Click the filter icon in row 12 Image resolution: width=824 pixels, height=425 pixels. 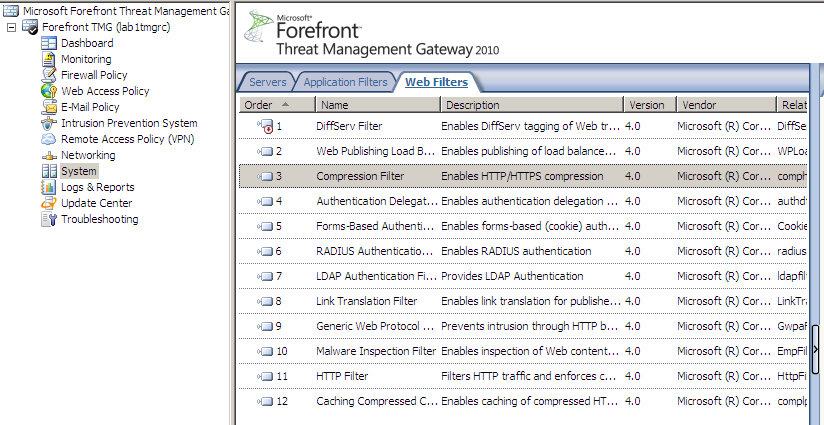click(265, 401)
